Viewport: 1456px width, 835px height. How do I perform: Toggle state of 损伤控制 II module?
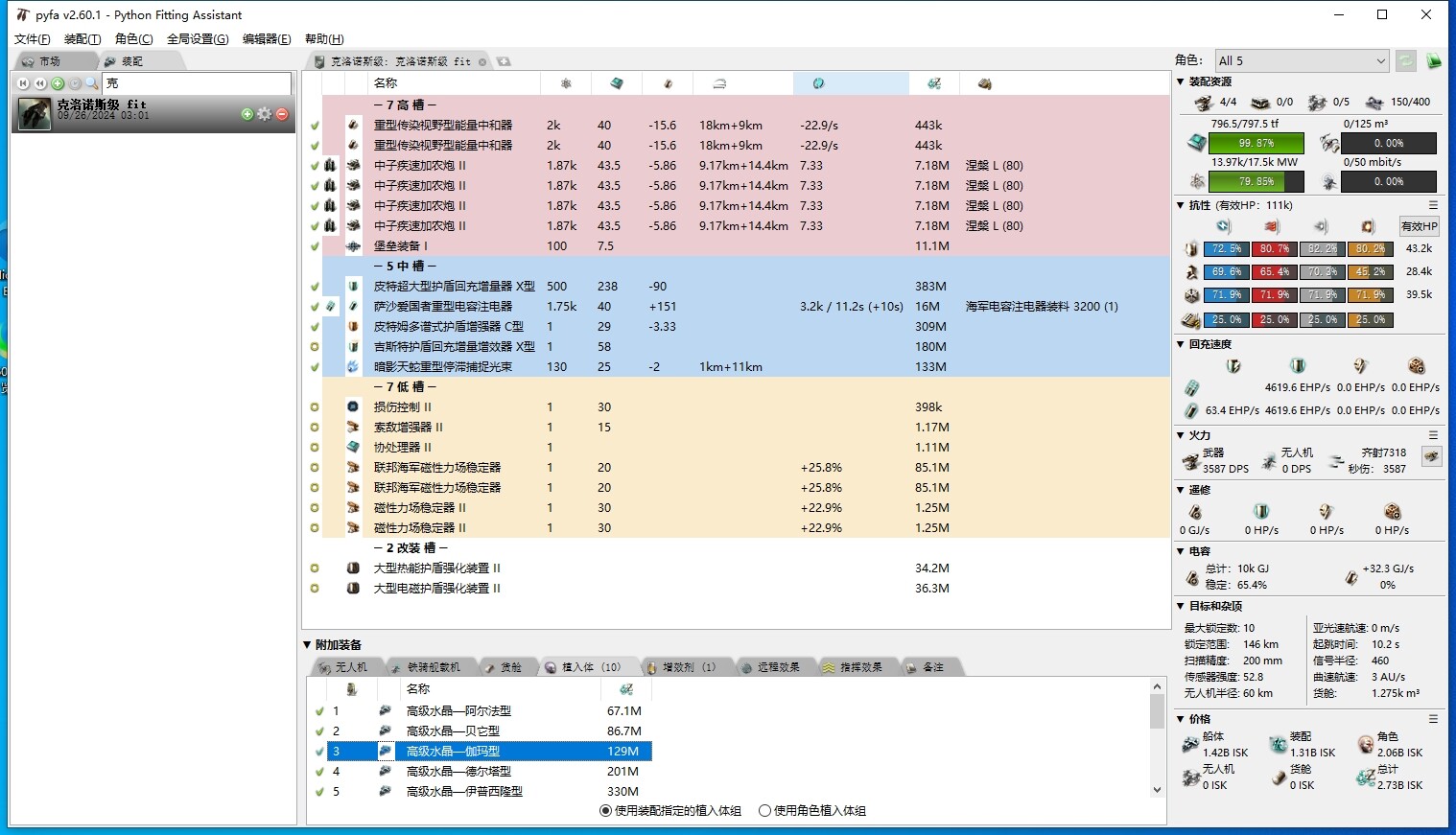click(315, 407)
